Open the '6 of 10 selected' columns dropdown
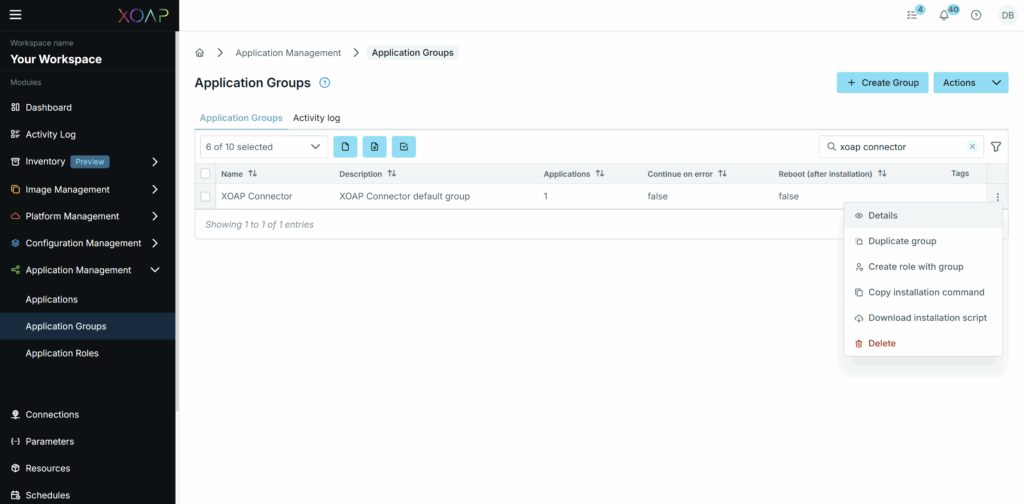This screenshot has height=504, width=1024. pyautogui.click(x=264, y=147)
